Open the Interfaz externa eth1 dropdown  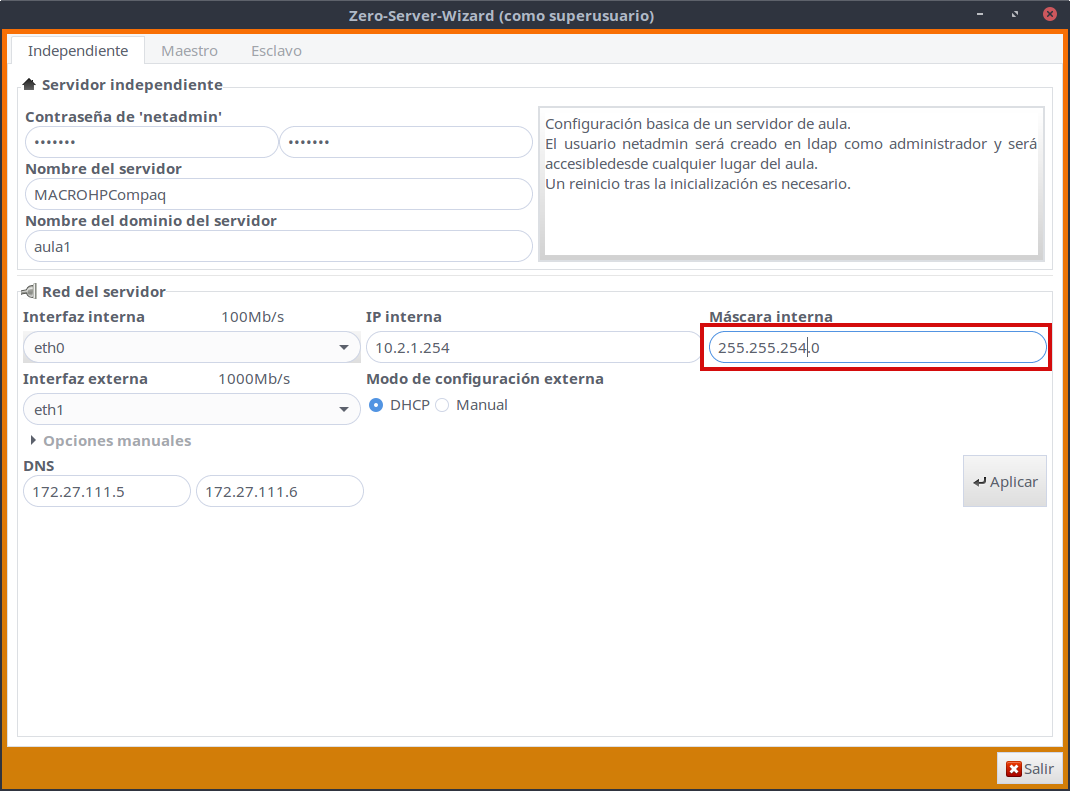[x=191, y=410]
